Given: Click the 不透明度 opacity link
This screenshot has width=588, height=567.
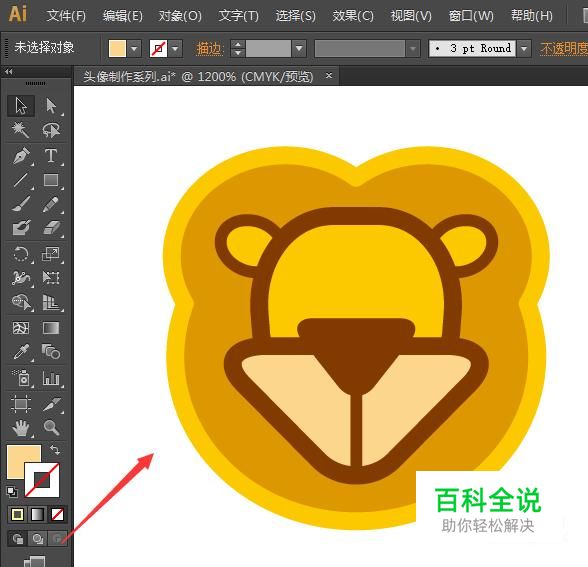Looking at the screenshot, I should click(x=564, y=48).
